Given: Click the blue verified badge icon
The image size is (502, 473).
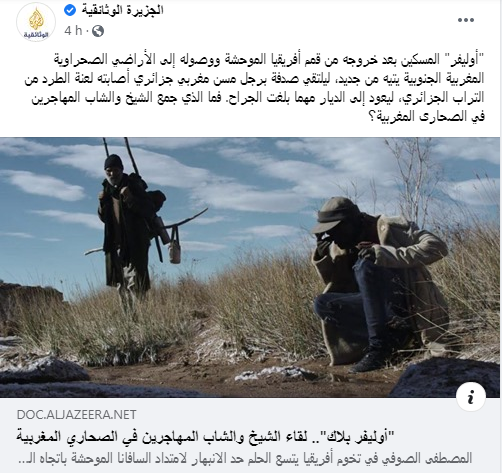Looking at the screenshot, I should point(70,11).
